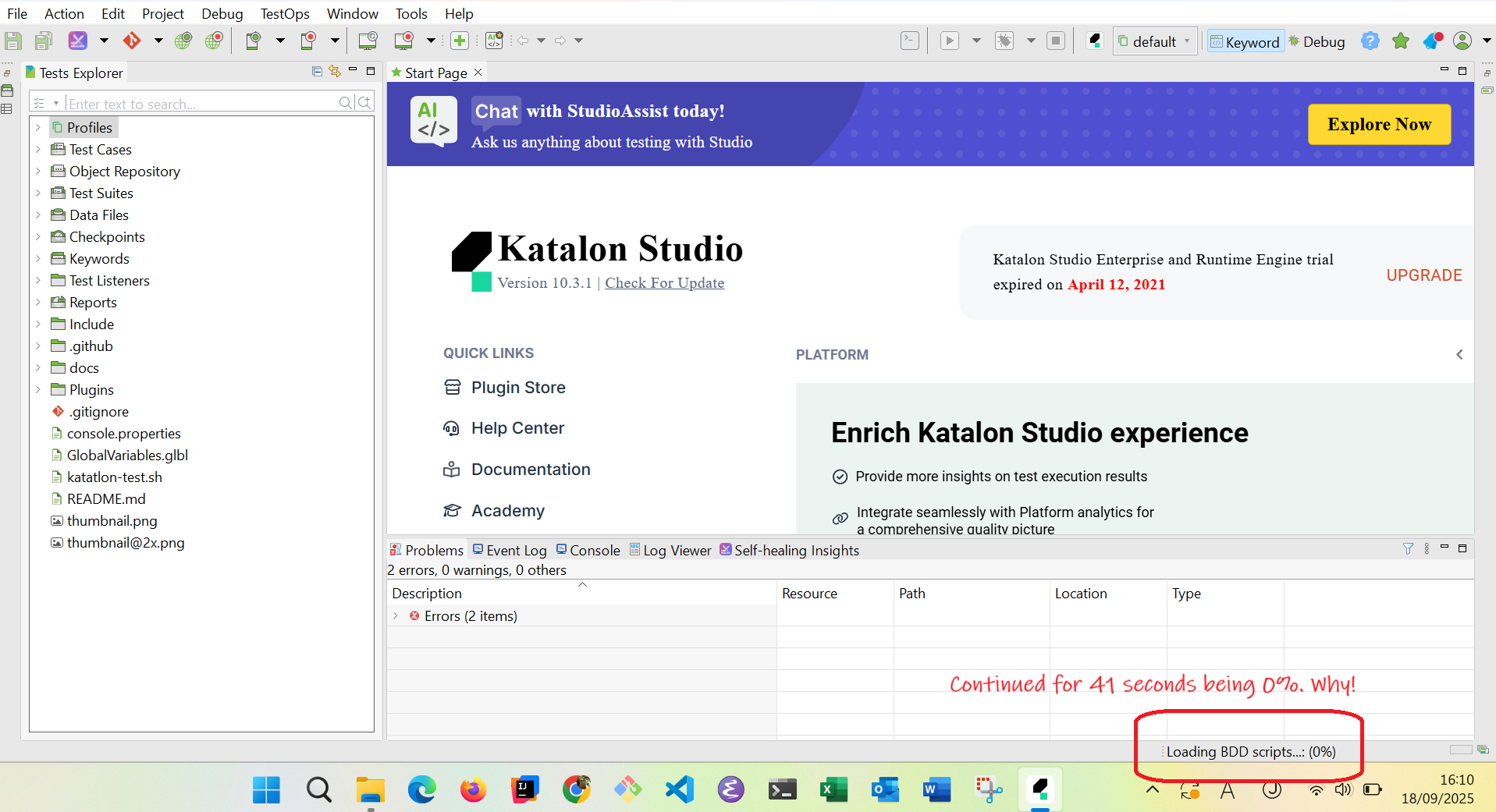Switch to the Log Viewer tab
The height and width of the screenshot is (812, 1496).
[670, 550]
